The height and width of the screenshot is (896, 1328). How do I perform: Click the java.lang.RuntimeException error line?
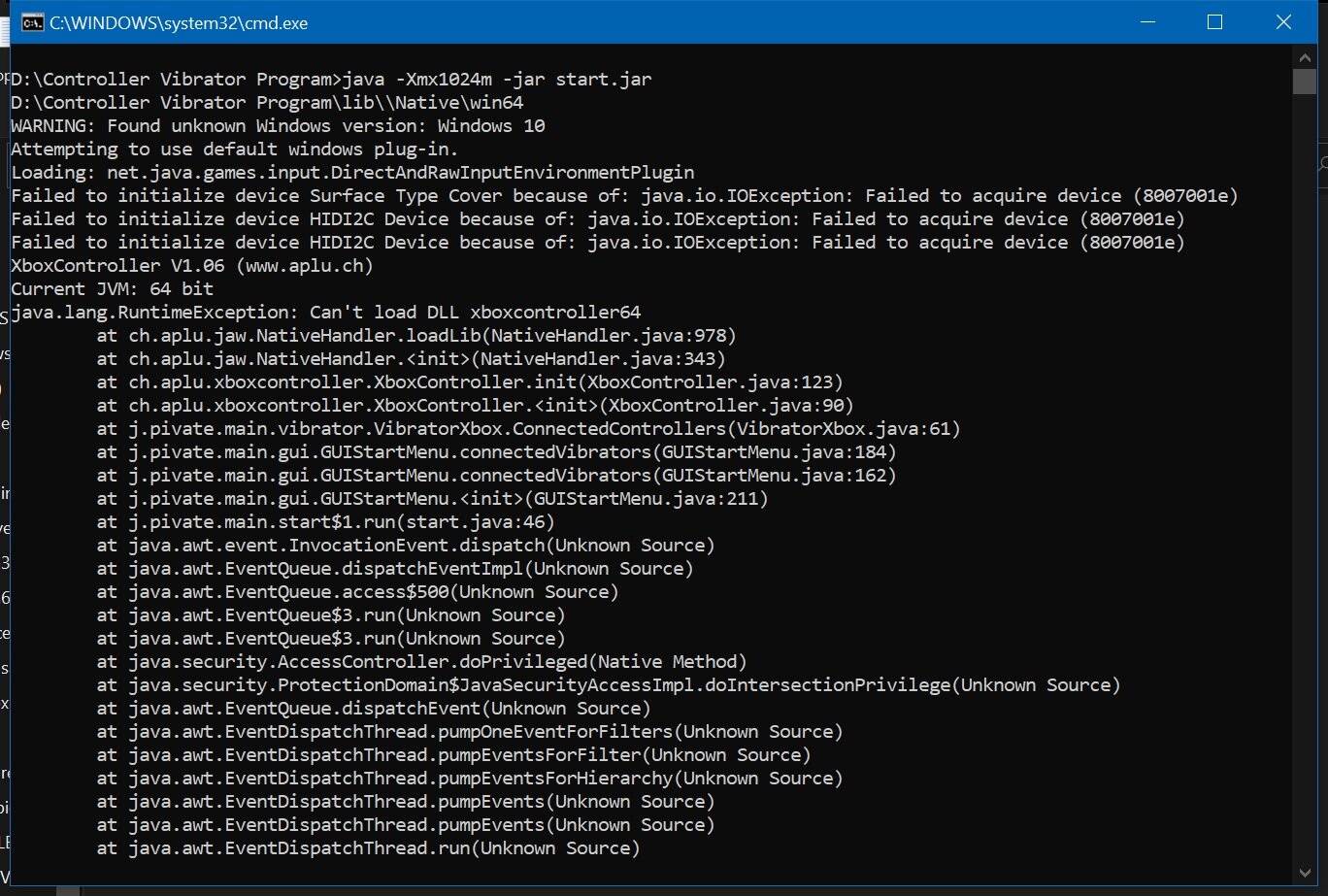[x=326, y=313]
